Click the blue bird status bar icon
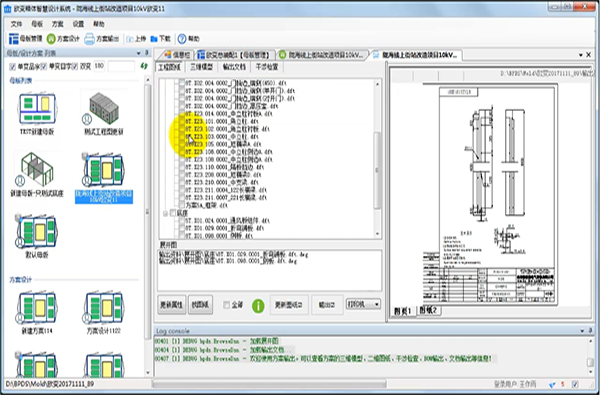Image resolution: width=600 pixels, height=395 pixels. point(552,384)
